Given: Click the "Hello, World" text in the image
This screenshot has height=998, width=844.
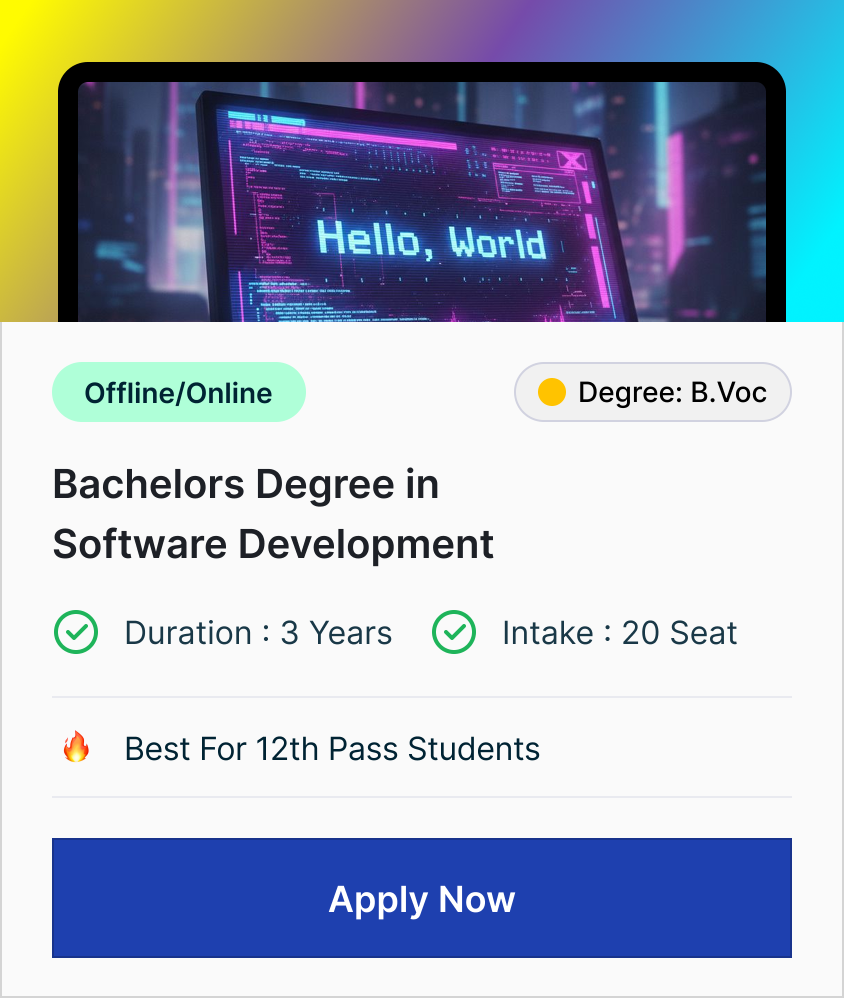Looking at the screenshot, I should click(x=431, y=241).
